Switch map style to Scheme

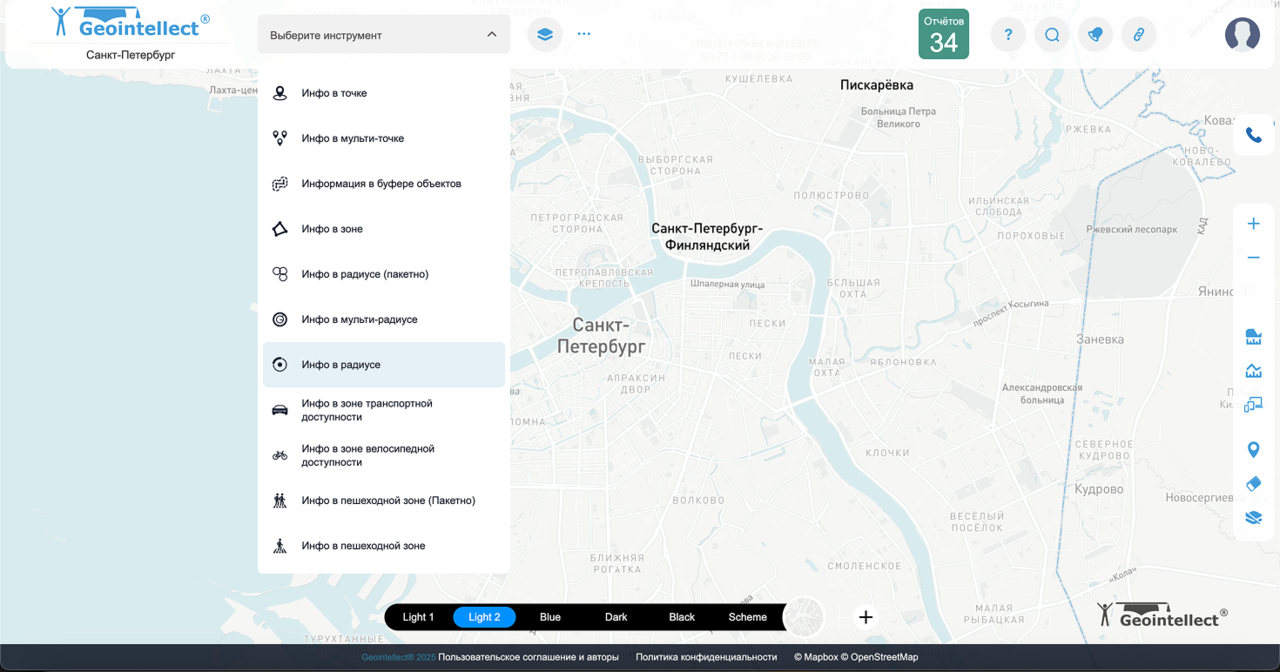[747, 617]
